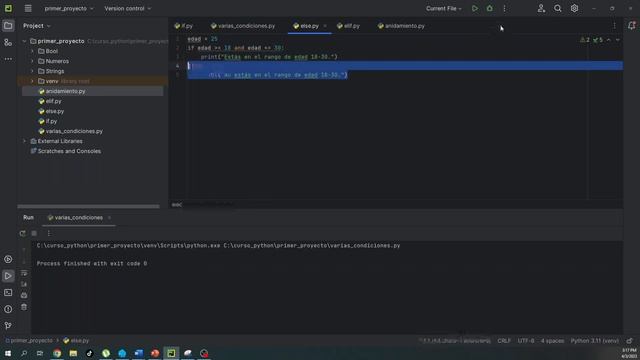Switch to anidamiento.py editor tab
640x360 pixels.
(401, 26)
